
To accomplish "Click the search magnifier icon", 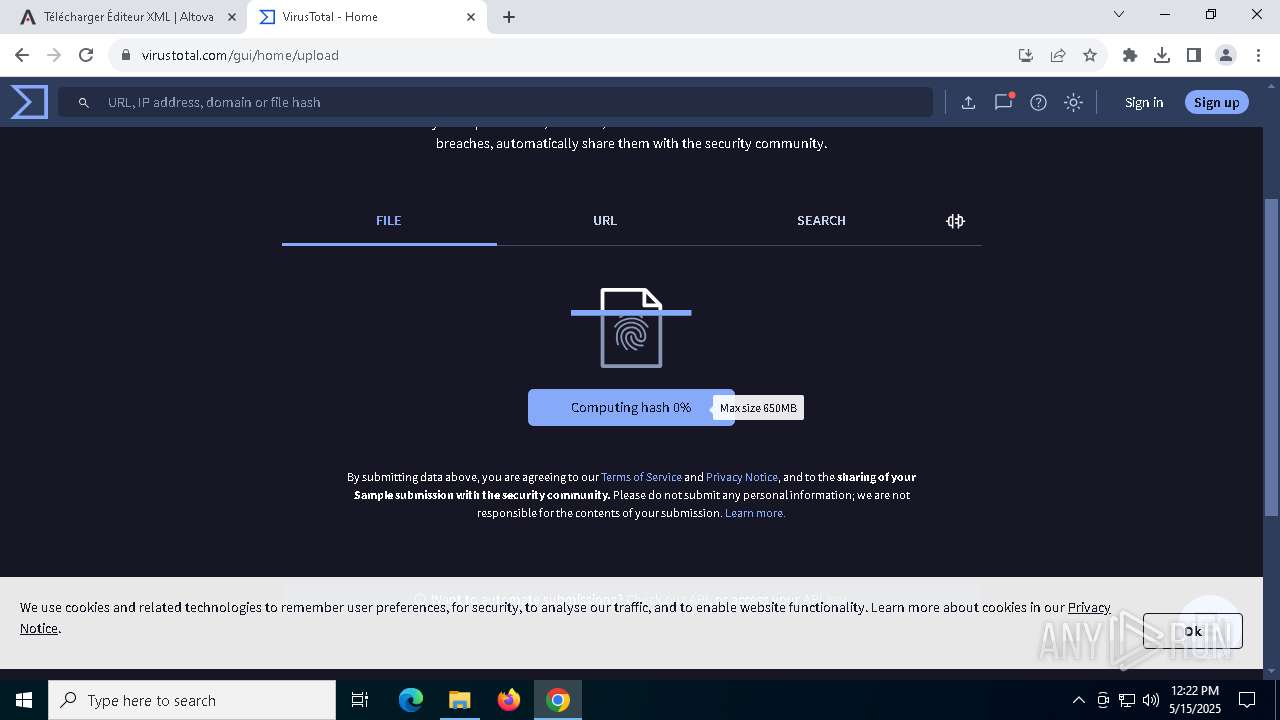I will point(84,102).
